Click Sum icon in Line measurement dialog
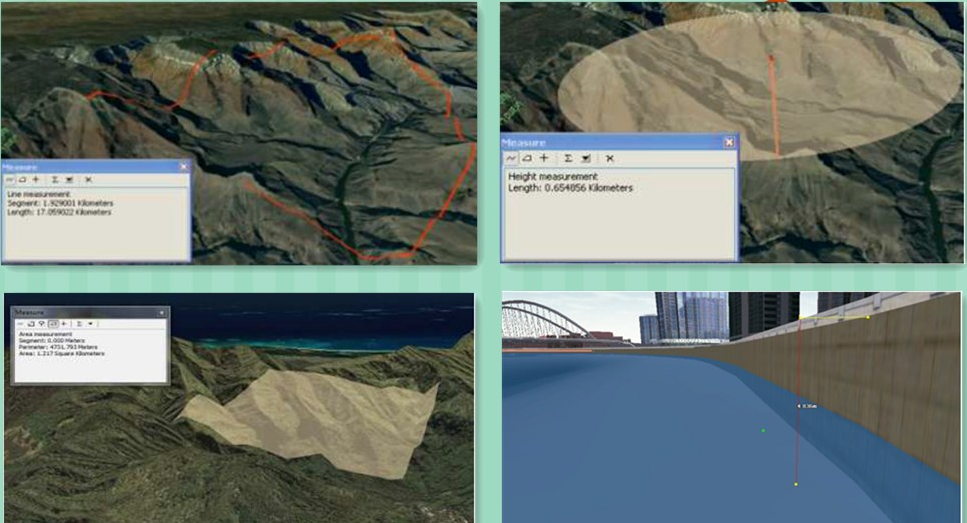Screen dimensions: 967x523 point(54,179)
